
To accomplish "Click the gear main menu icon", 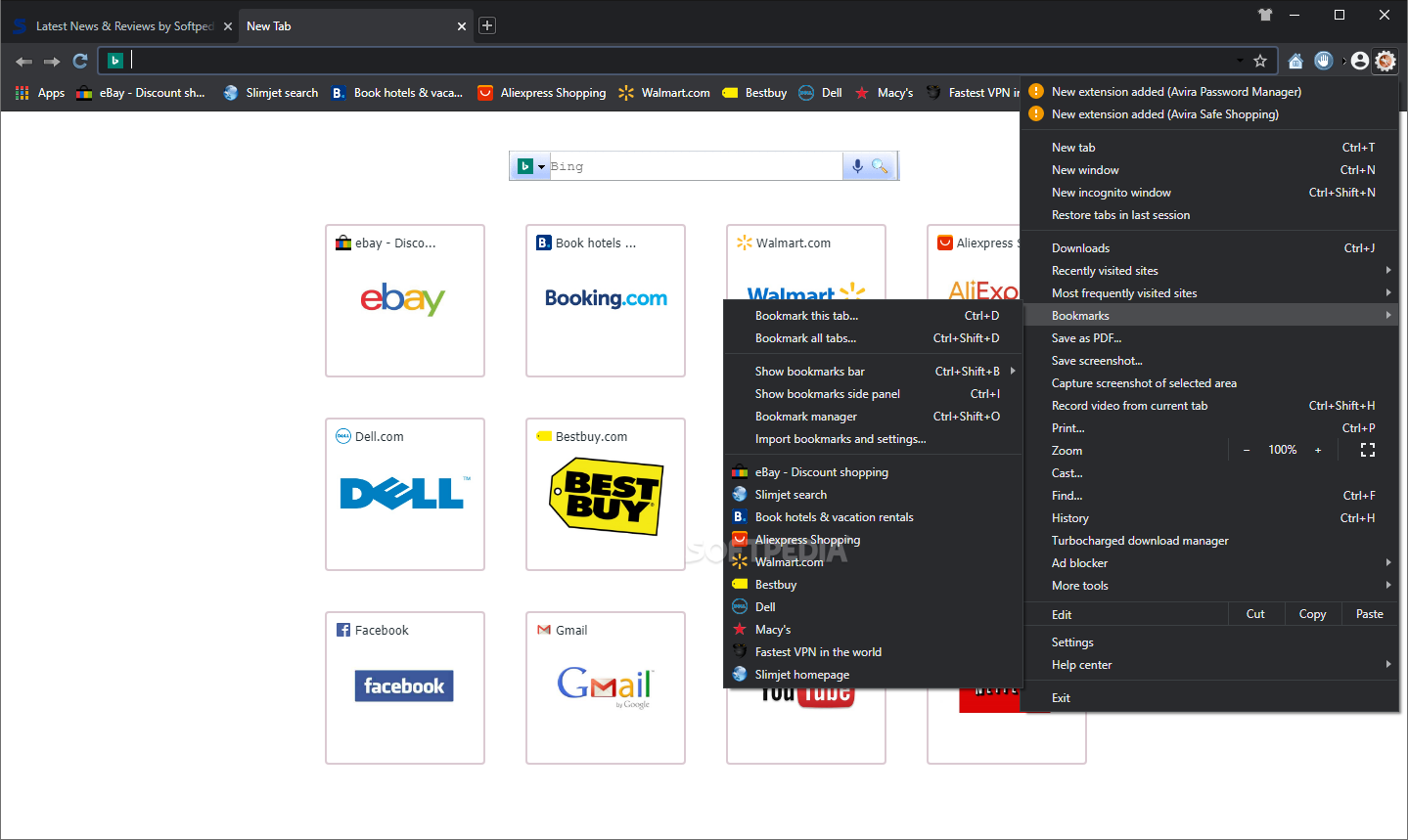I will (1385, 61).
